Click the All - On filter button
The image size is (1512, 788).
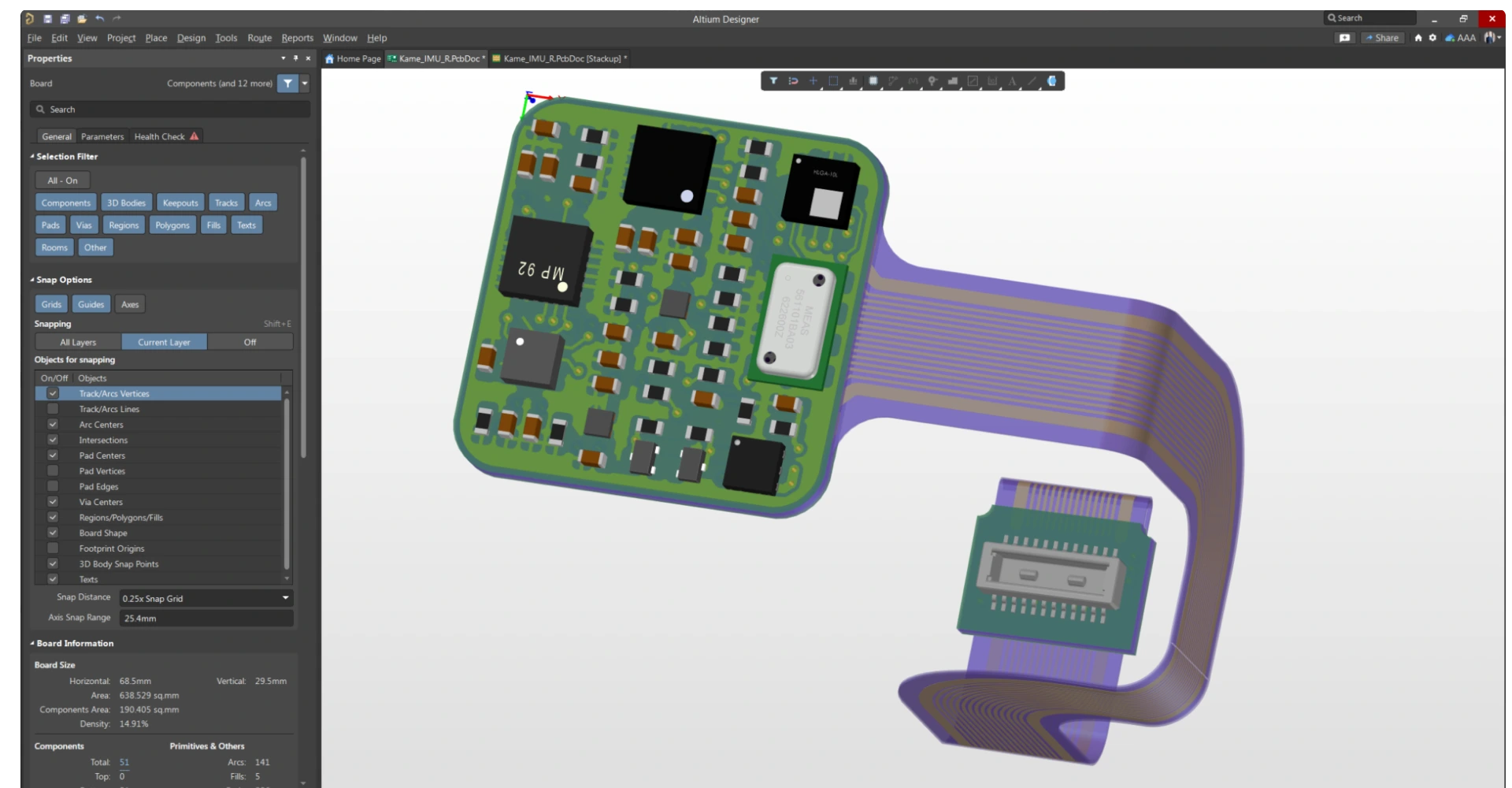[62, 180]
